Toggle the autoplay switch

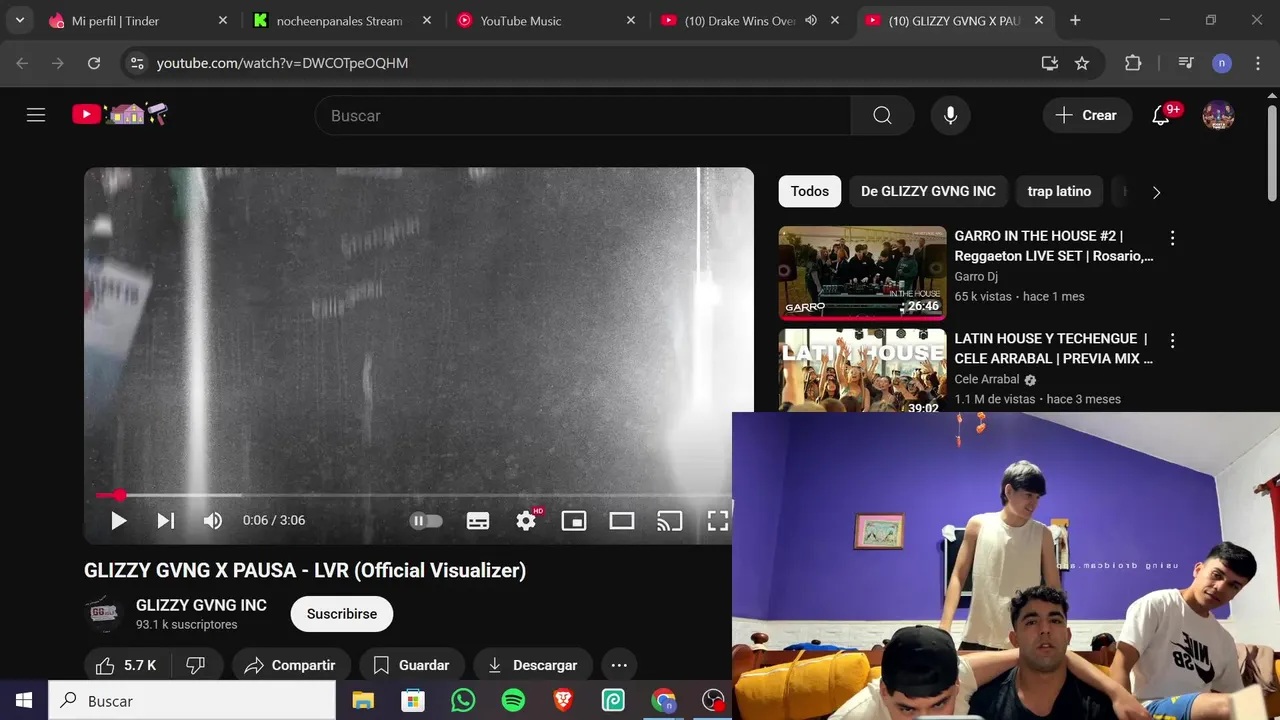[x=426, y=520]
